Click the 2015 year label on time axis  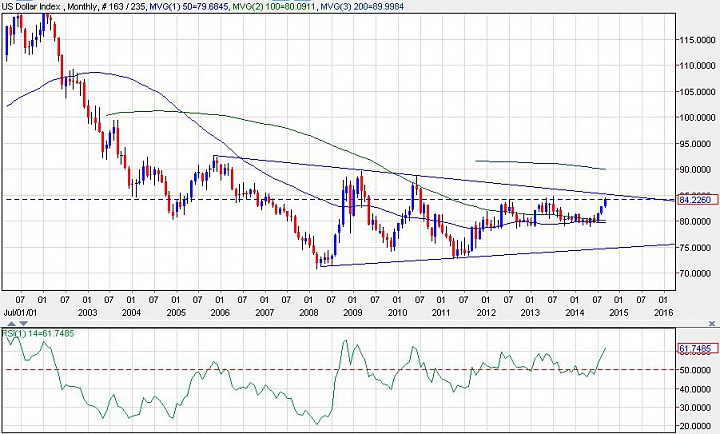619,313
